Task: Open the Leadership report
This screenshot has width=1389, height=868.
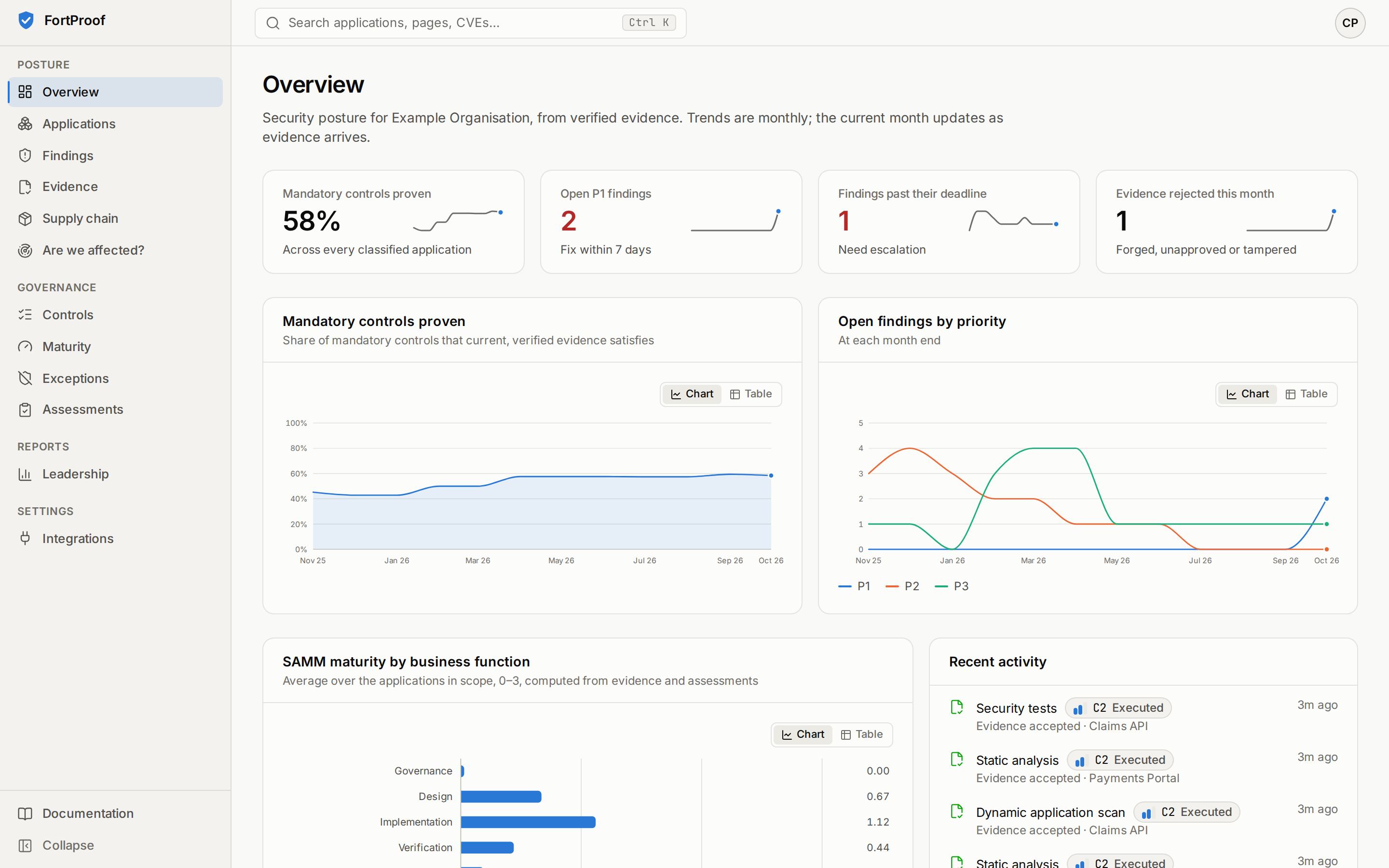Action: click(x=115, y=474)
